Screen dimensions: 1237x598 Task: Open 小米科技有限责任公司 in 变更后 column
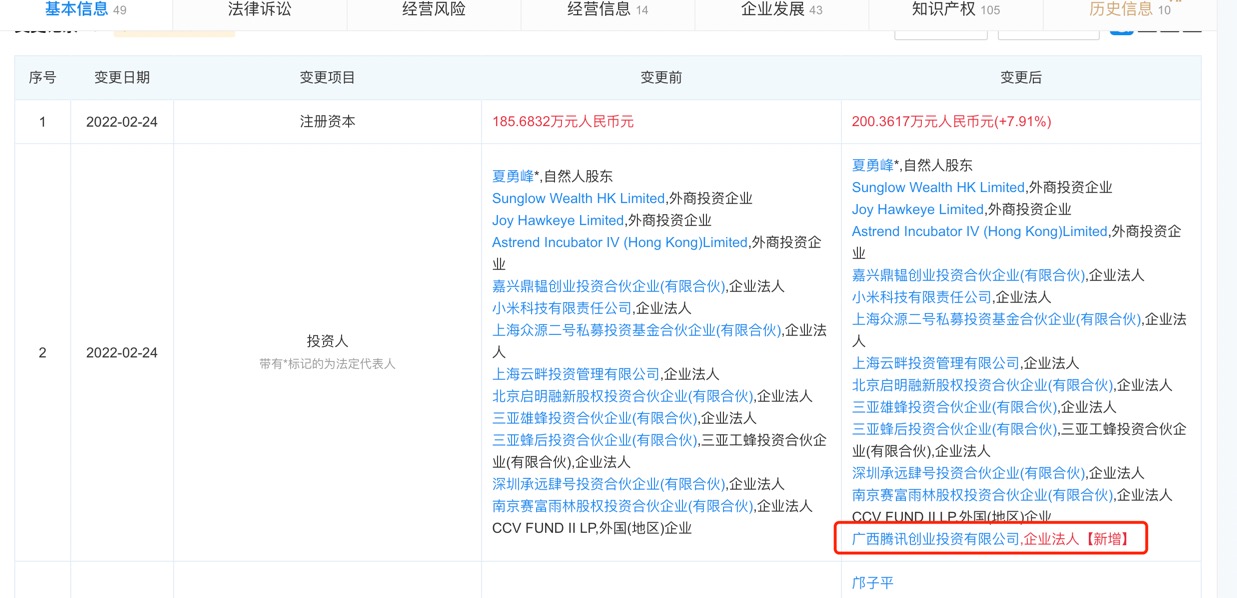coord(922,297)
